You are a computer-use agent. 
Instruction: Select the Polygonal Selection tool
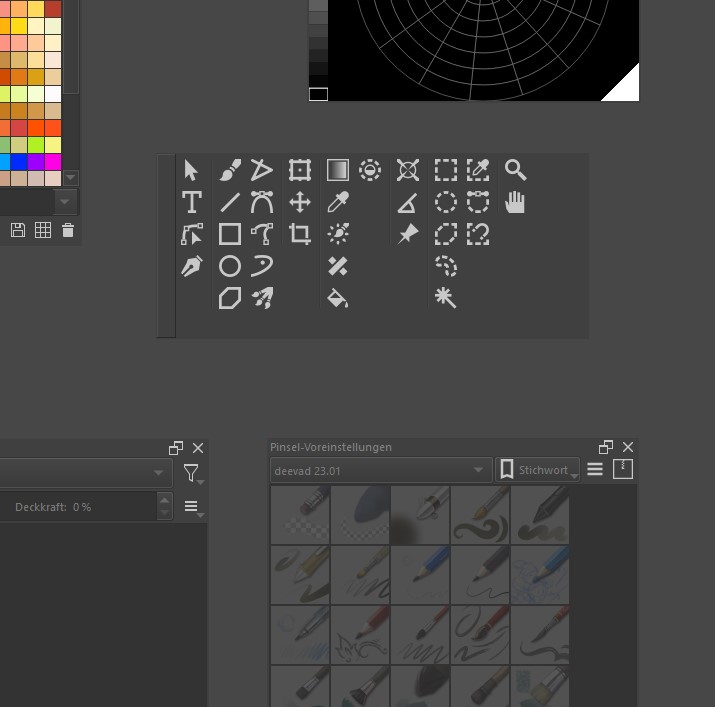coord(446,234)
